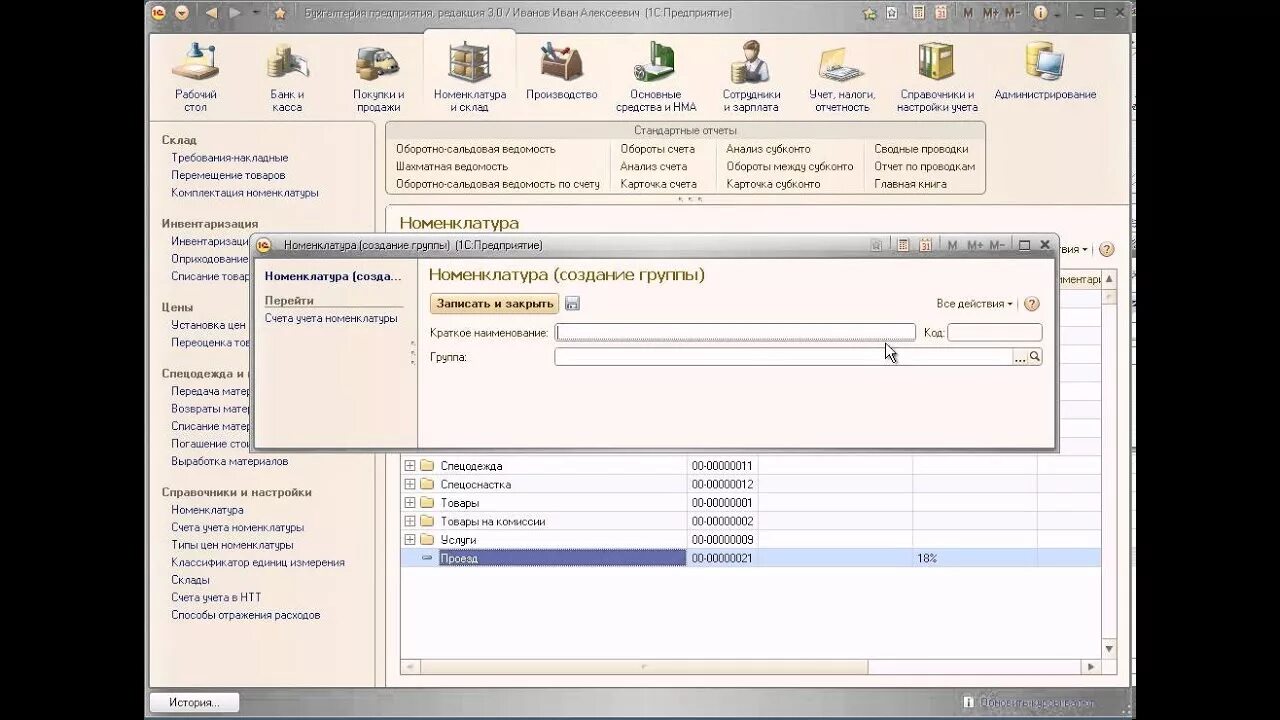Open Главная книга report
Viewport: 1280px width, 720px height.
(910, 184)
